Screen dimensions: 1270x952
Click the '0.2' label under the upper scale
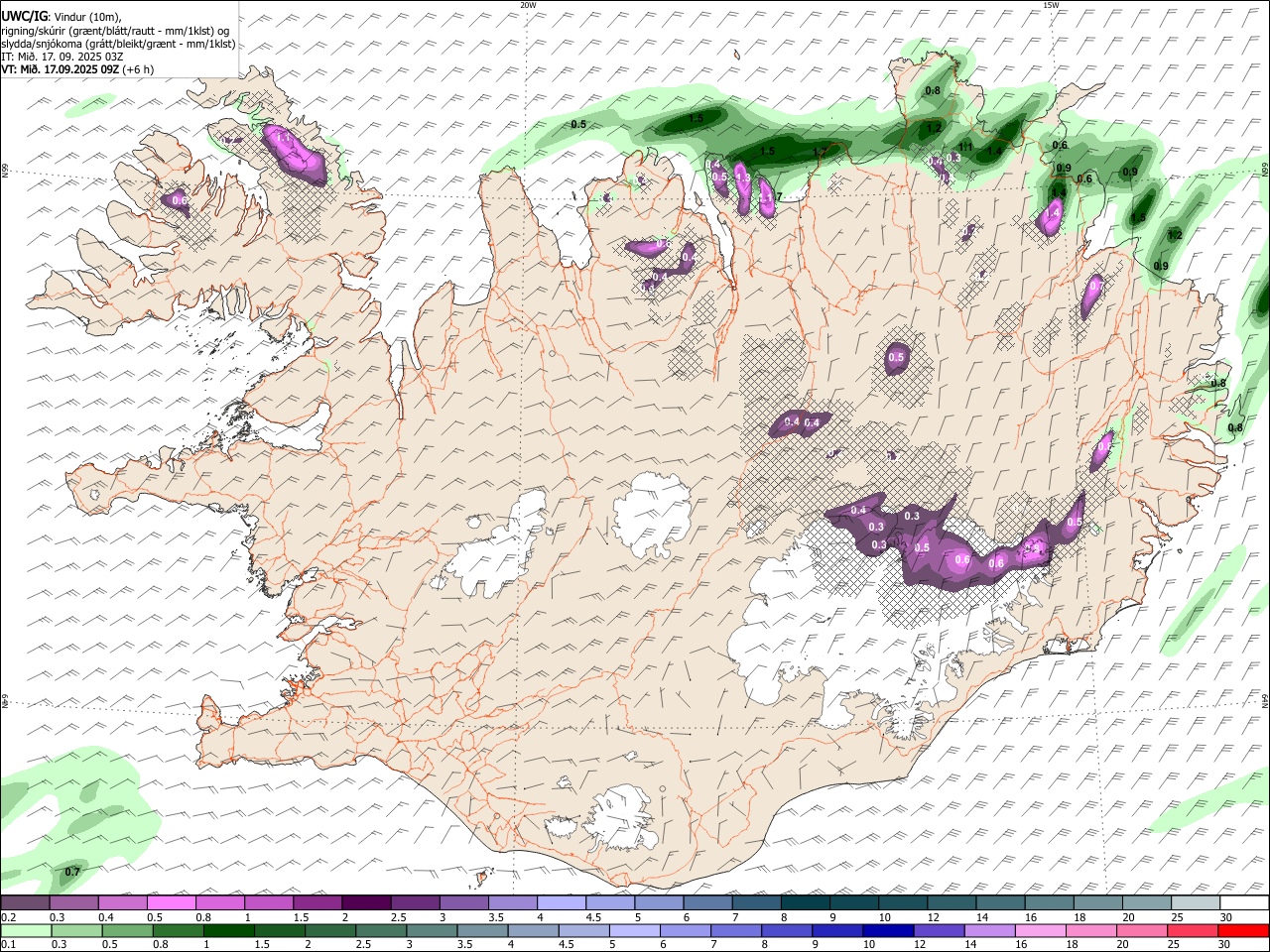[x=8, y=917]
